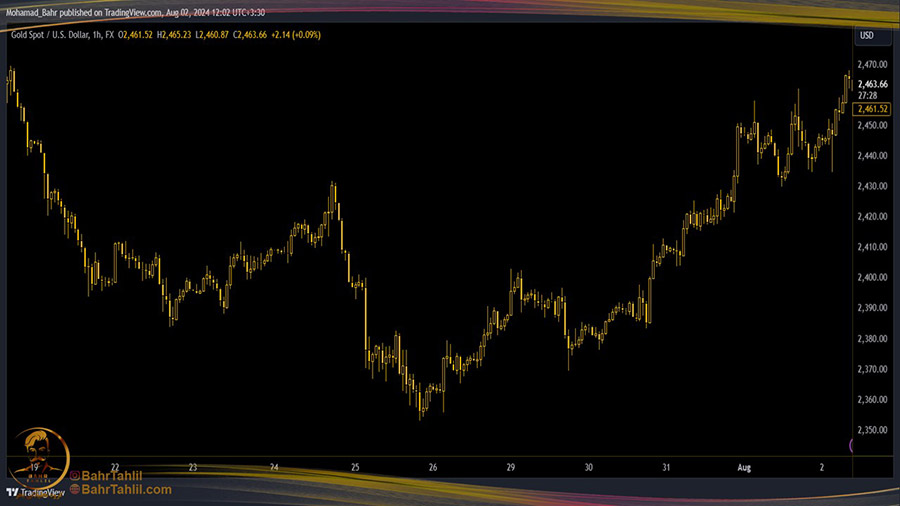
Task: Click date 25 on the time axis
Action: point(357,467)
